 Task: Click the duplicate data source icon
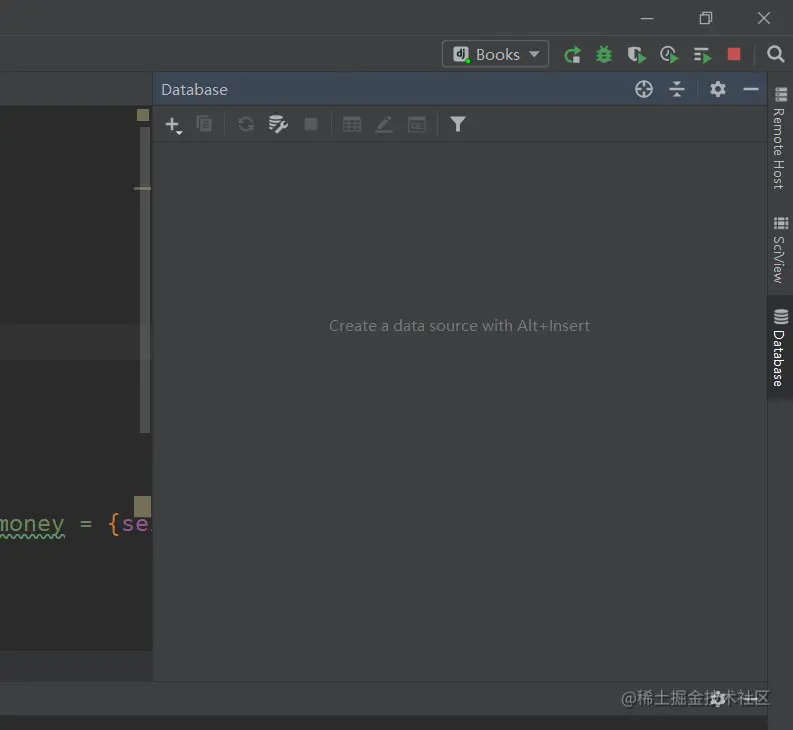point(204,124)
